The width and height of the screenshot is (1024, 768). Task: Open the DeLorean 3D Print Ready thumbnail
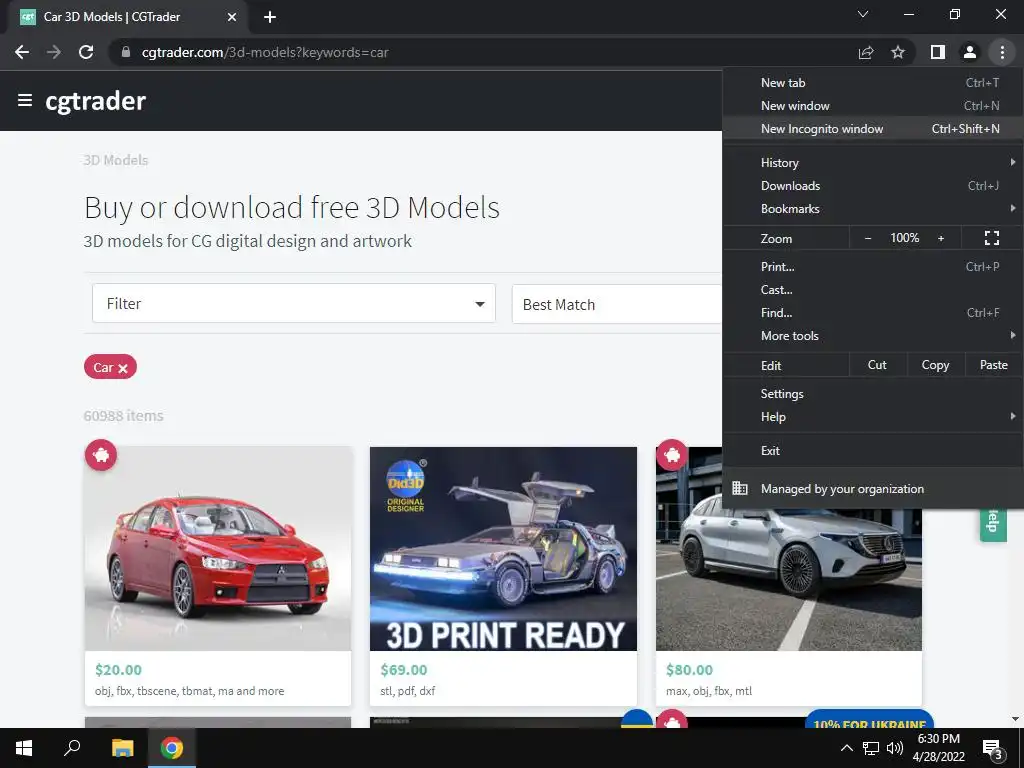tap(503, 549)
